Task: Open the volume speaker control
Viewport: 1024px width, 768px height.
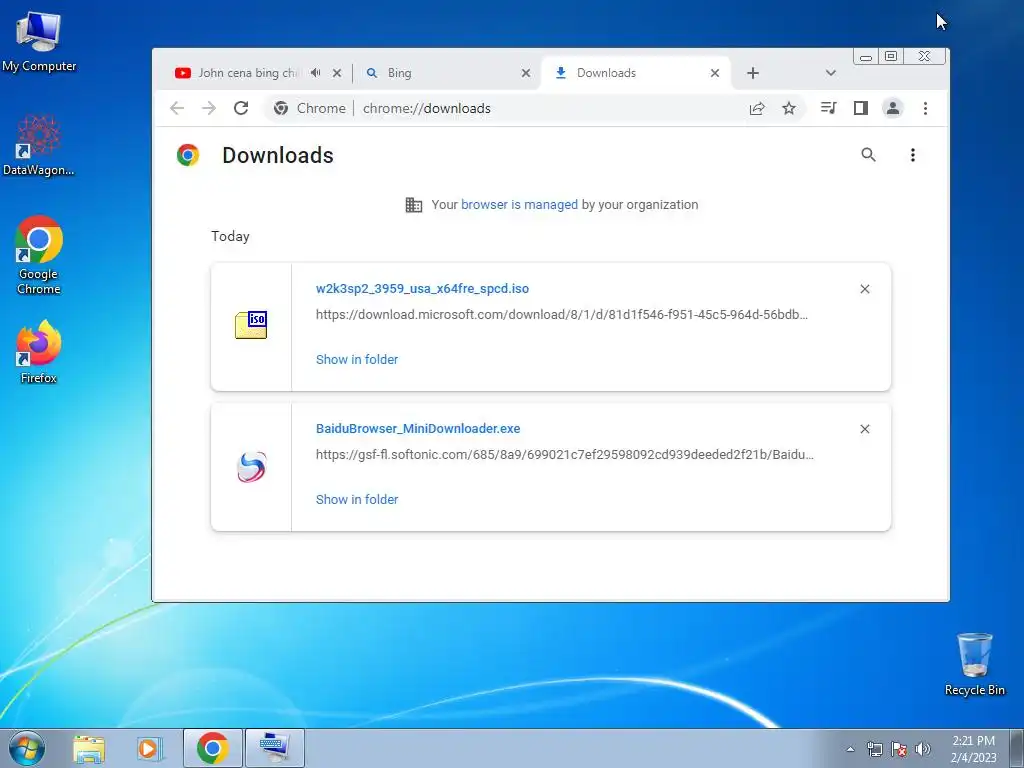Action: 923,749
